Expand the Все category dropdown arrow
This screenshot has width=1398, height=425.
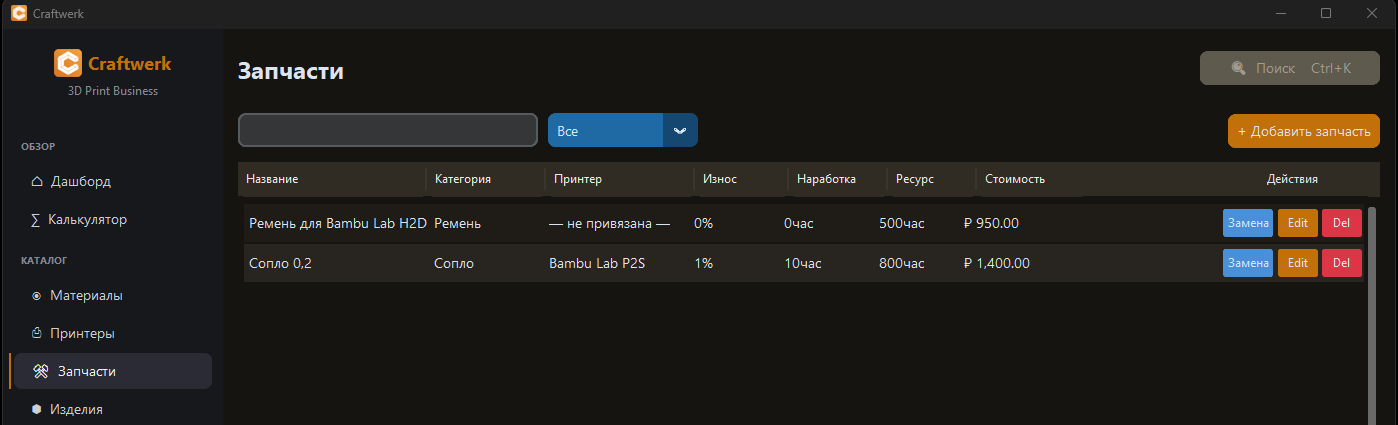pos(680,130)
